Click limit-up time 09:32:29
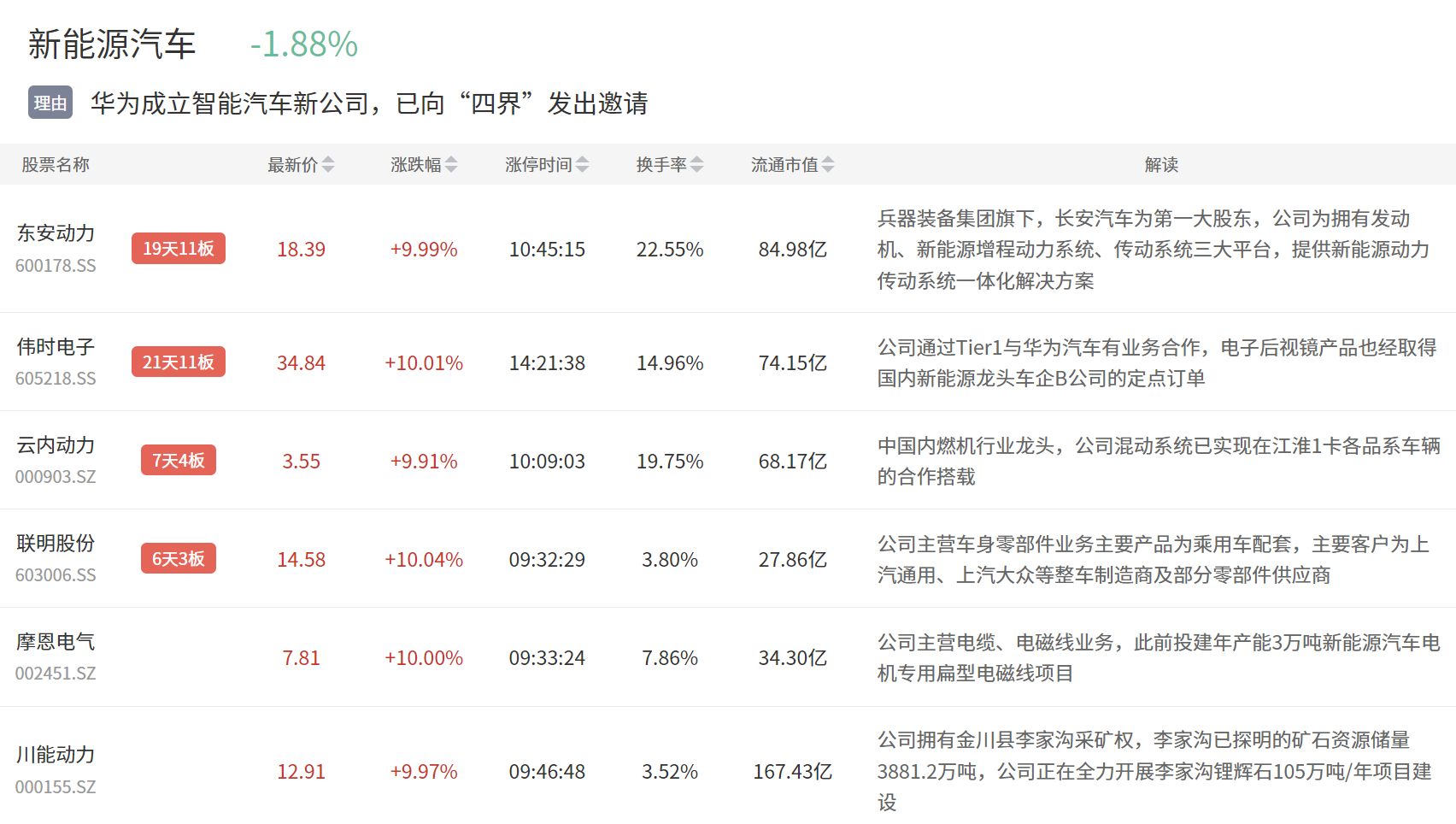This screenshot has width=1456, height=824. point(547,560)
